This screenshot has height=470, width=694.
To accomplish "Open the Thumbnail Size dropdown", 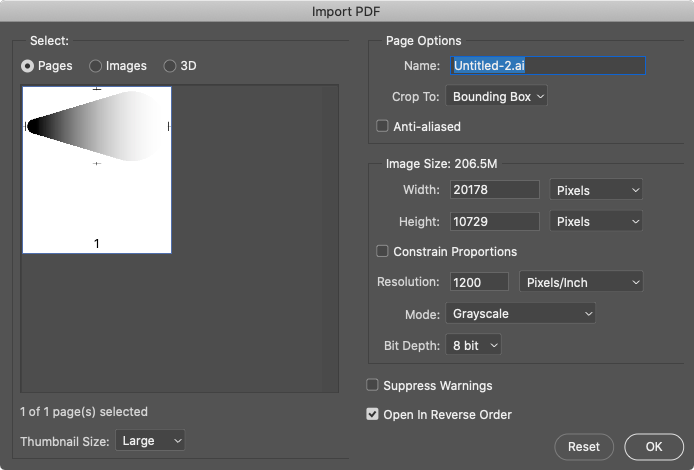I will [x=150, y=440].
